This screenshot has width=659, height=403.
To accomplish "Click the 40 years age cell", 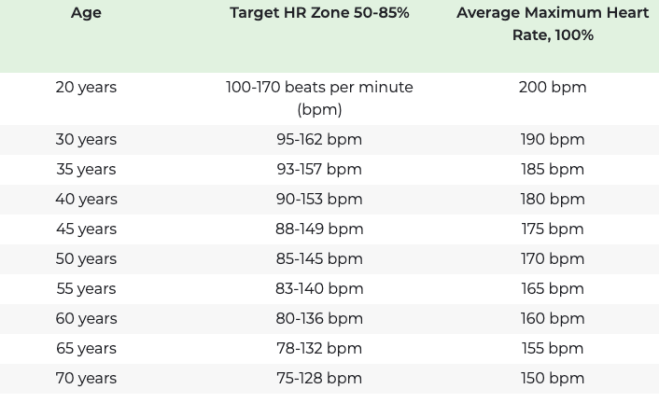I will click(86, 199).
